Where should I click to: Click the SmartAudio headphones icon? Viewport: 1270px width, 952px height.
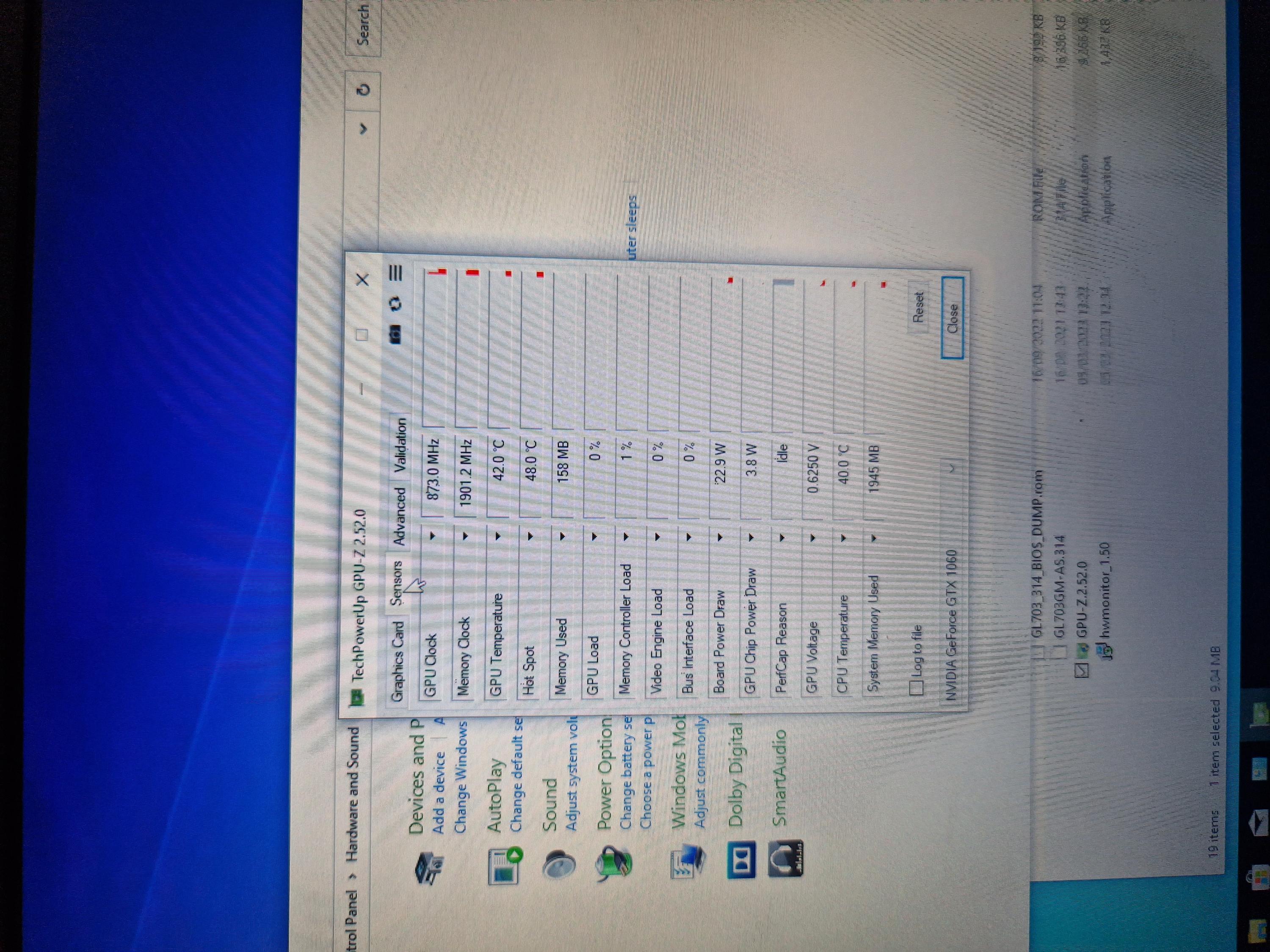pos(787,858)
